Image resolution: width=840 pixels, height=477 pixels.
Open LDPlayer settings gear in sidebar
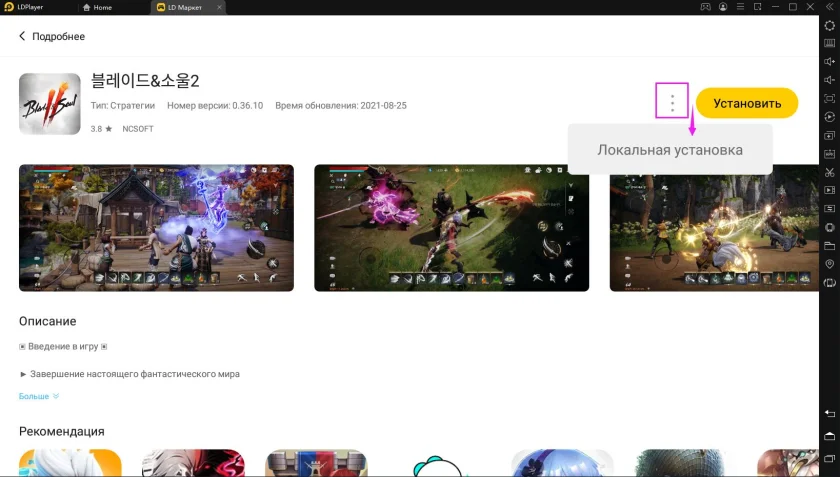[x=829, y=26]
